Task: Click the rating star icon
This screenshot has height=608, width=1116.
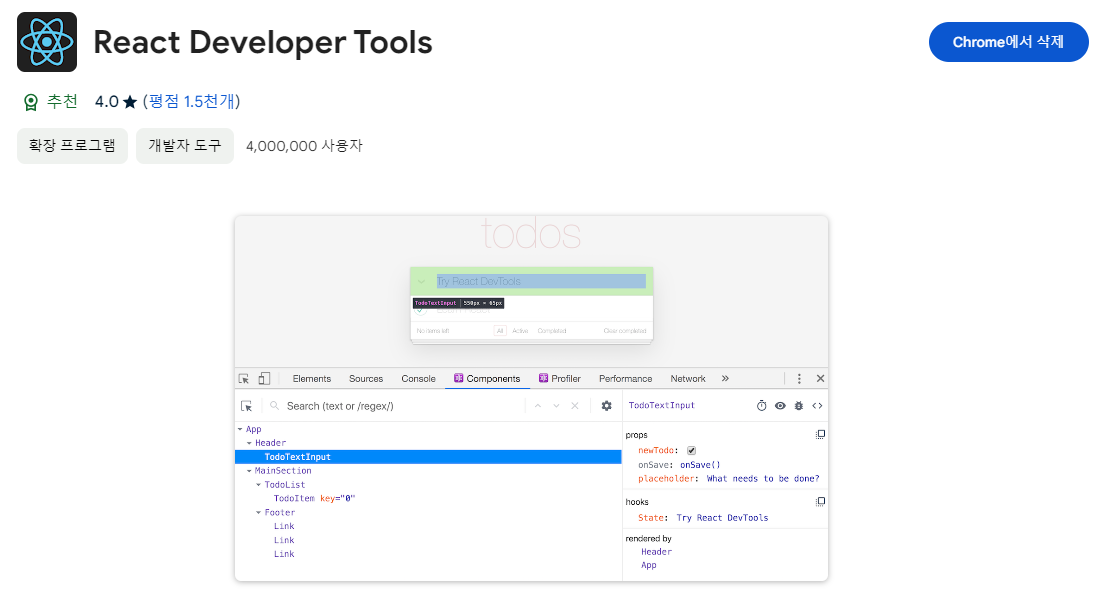Action: (130, 102)
